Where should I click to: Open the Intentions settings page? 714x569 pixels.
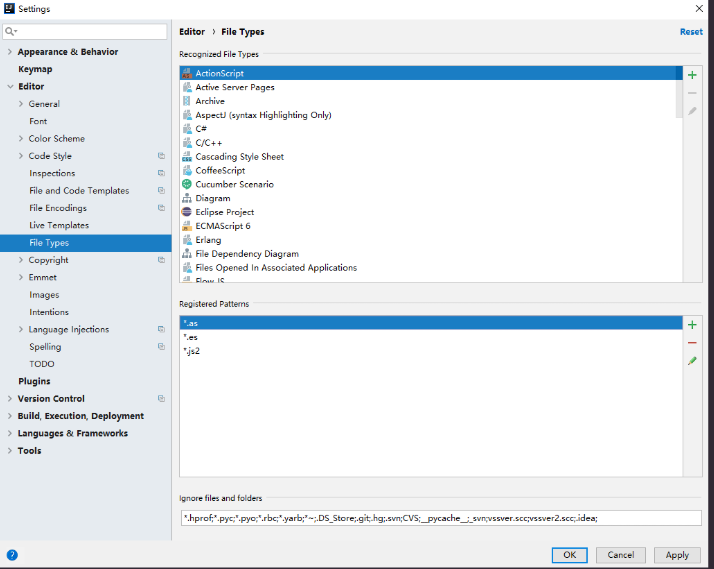(x=49, y=312)
